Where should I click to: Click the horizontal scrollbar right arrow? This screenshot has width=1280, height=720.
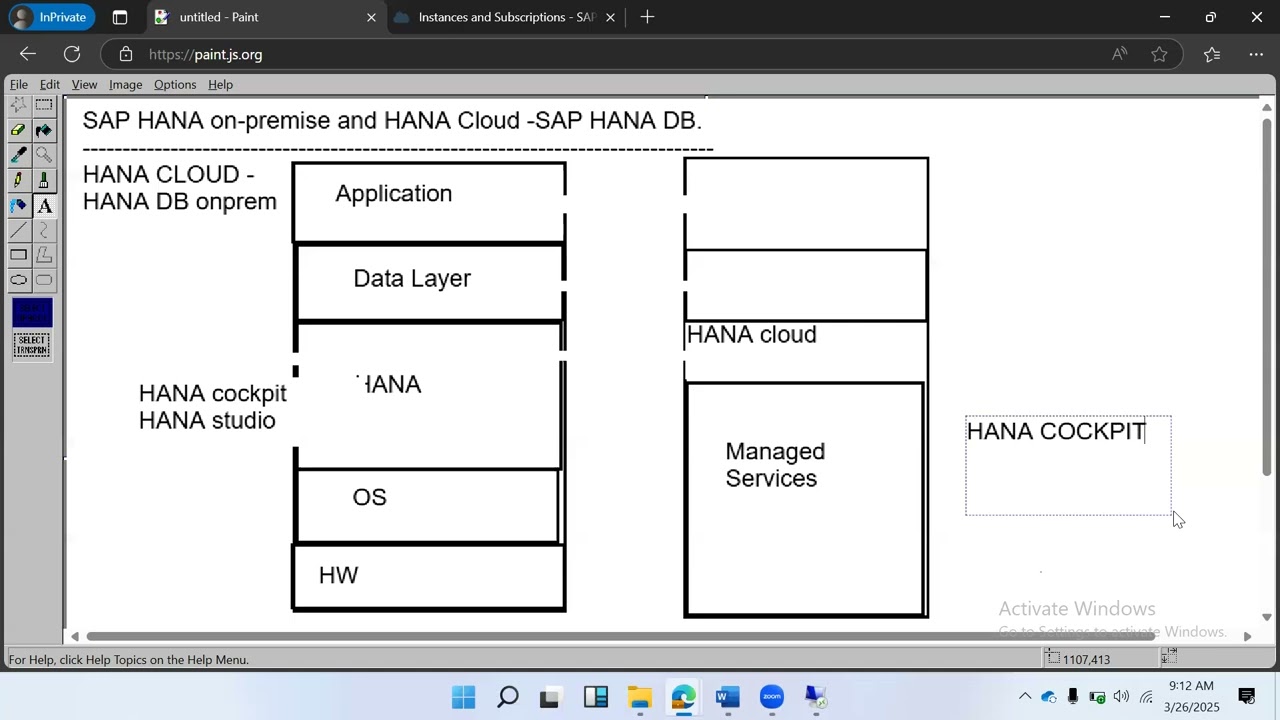click(x=1247, y=636)
